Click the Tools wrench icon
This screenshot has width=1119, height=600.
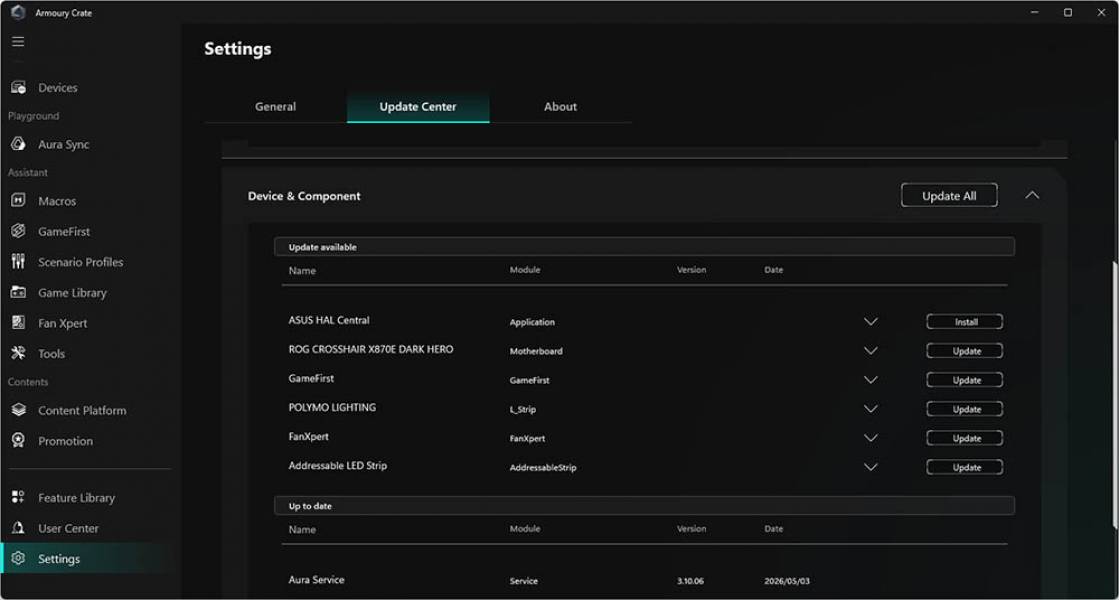pyautogui.click(x=19, y=353)
